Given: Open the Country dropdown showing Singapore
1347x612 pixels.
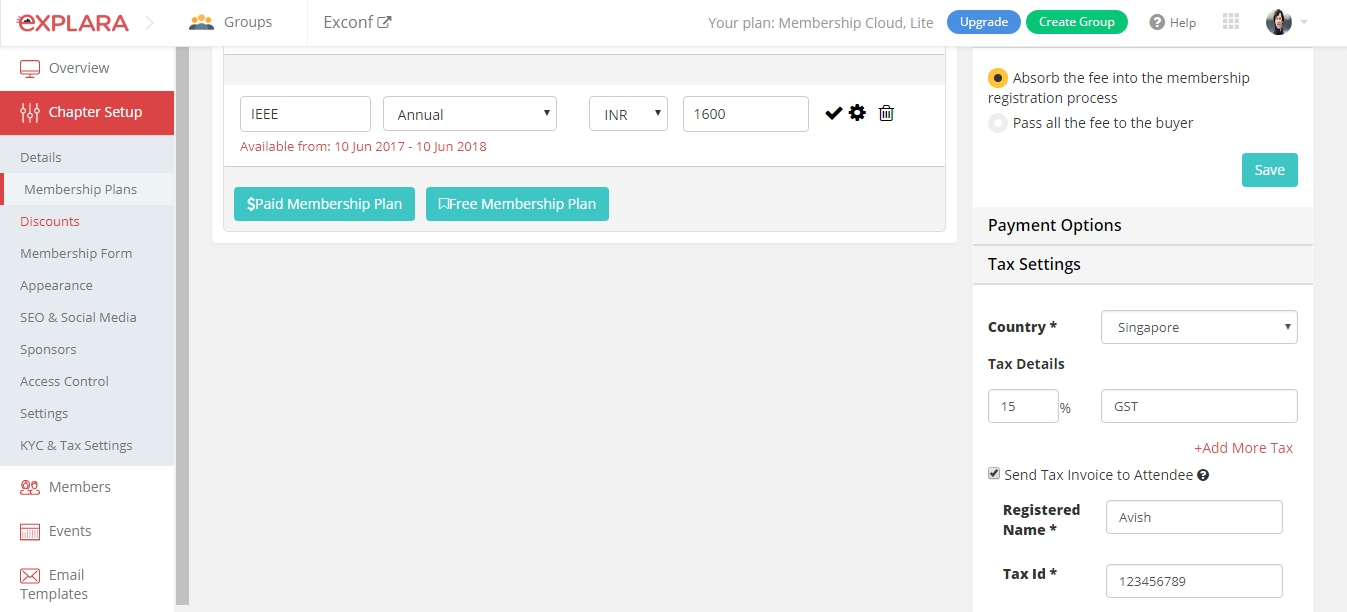Looking at the screenshot, I should (1199, 327).
